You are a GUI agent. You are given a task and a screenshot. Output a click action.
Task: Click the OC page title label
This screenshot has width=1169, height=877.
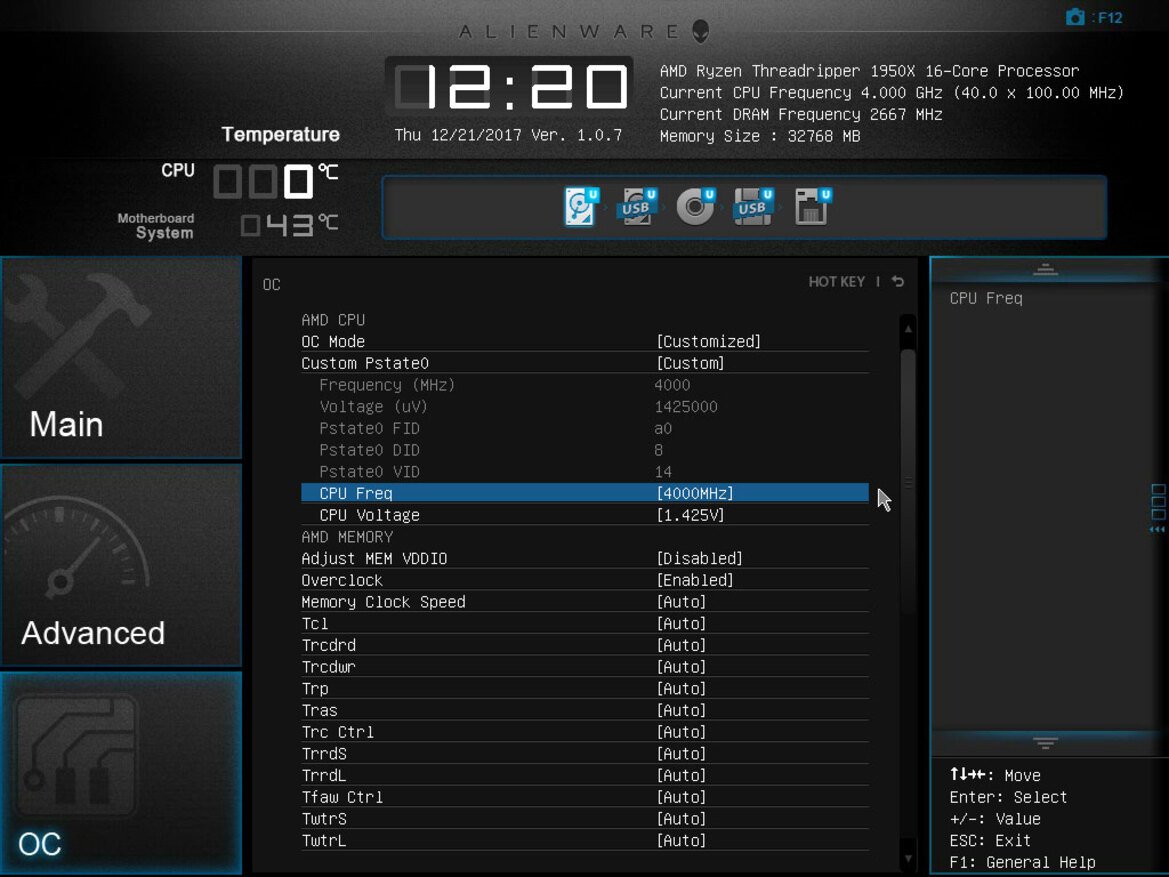tap(271, 285)
